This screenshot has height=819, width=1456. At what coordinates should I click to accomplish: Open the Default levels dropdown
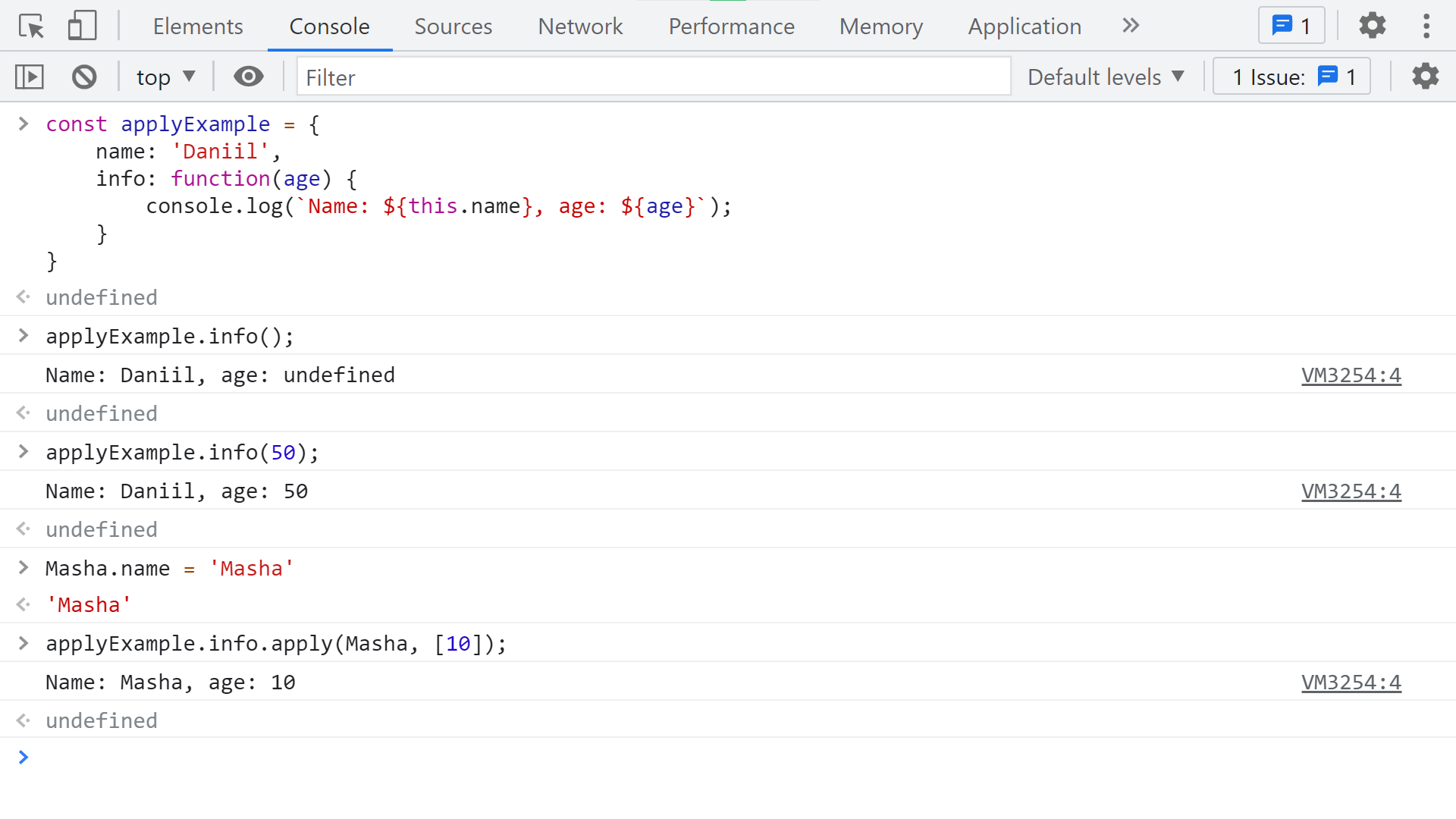point(1106,77)
